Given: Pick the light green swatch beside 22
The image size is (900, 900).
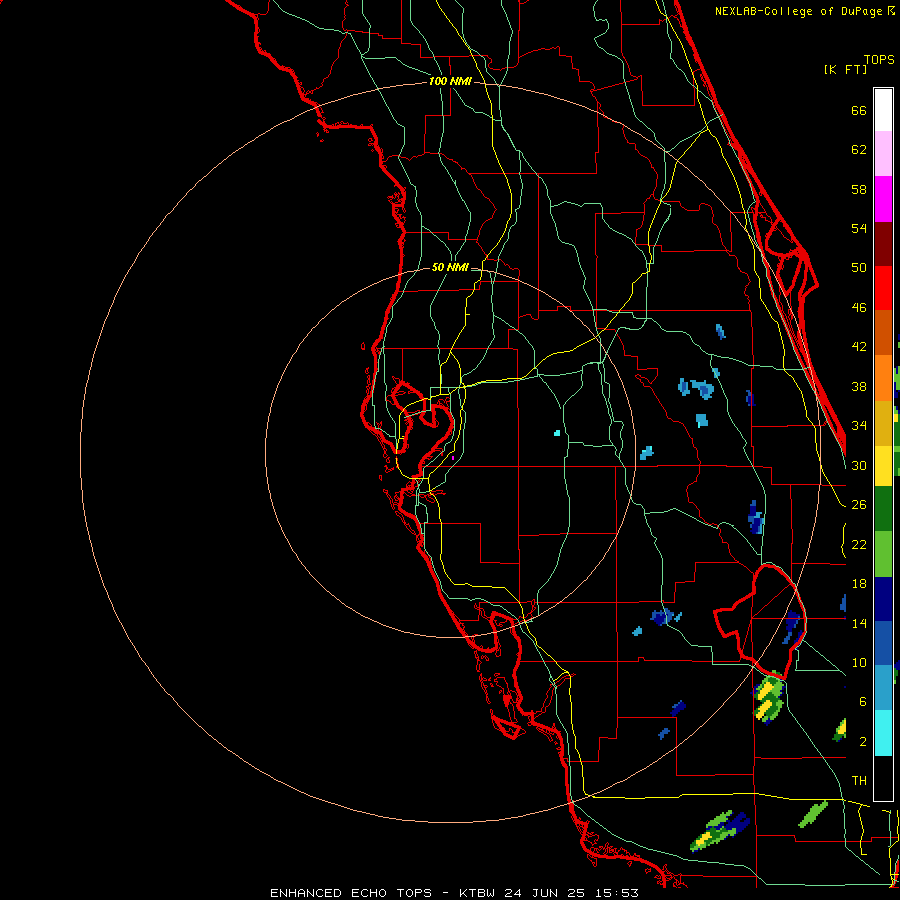Looking at the screenshot, I should (x=883, y=554).
